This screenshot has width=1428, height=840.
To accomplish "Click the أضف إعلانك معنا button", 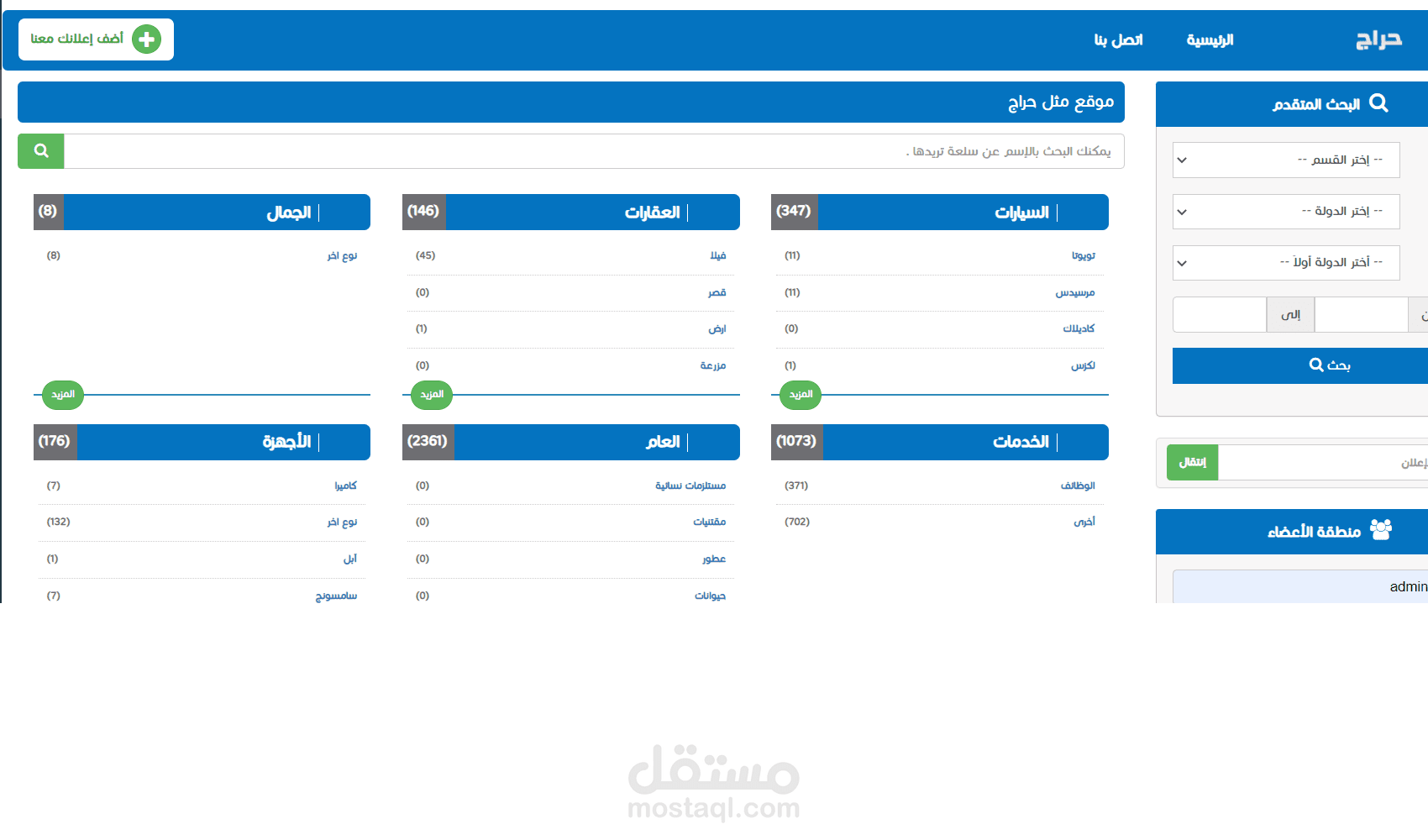I will click(x=96, y=39).
